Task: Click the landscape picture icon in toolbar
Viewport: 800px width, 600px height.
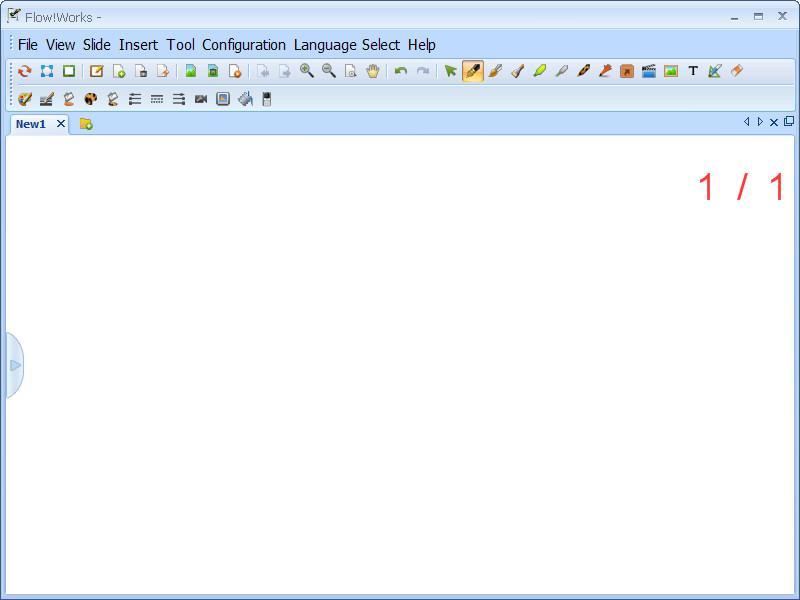Action: (x=671, y=71)
